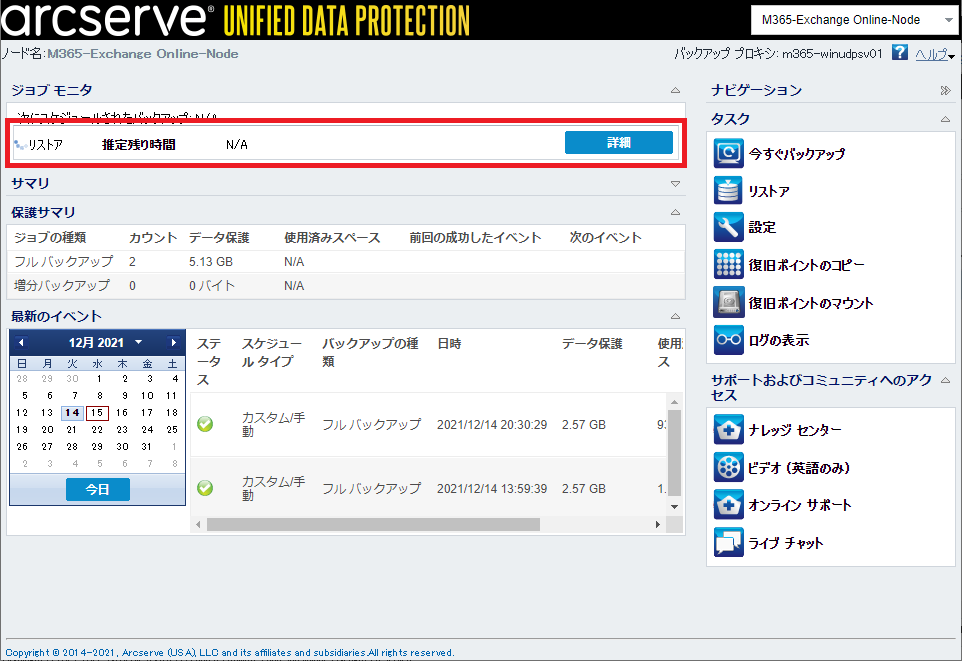Click the ログの表示 task link
Viewport: 962px width, 661px height.
[779, 340]
